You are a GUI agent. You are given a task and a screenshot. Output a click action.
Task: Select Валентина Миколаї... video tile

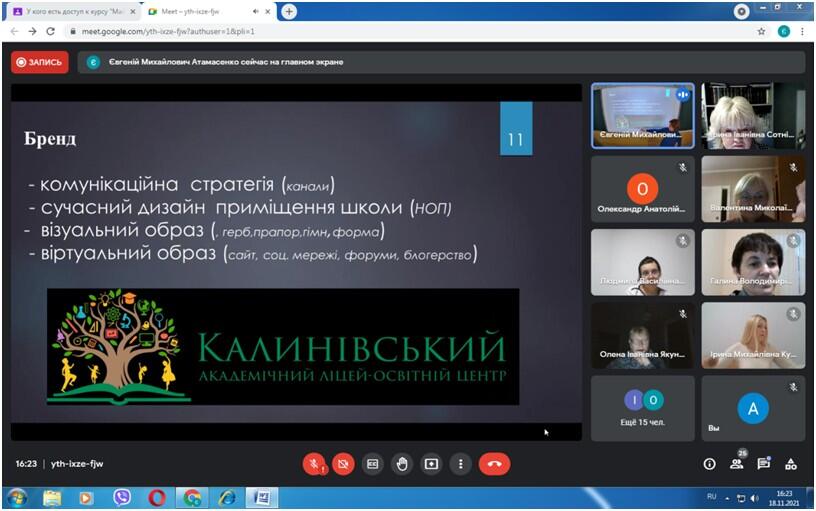pos(753,189)
